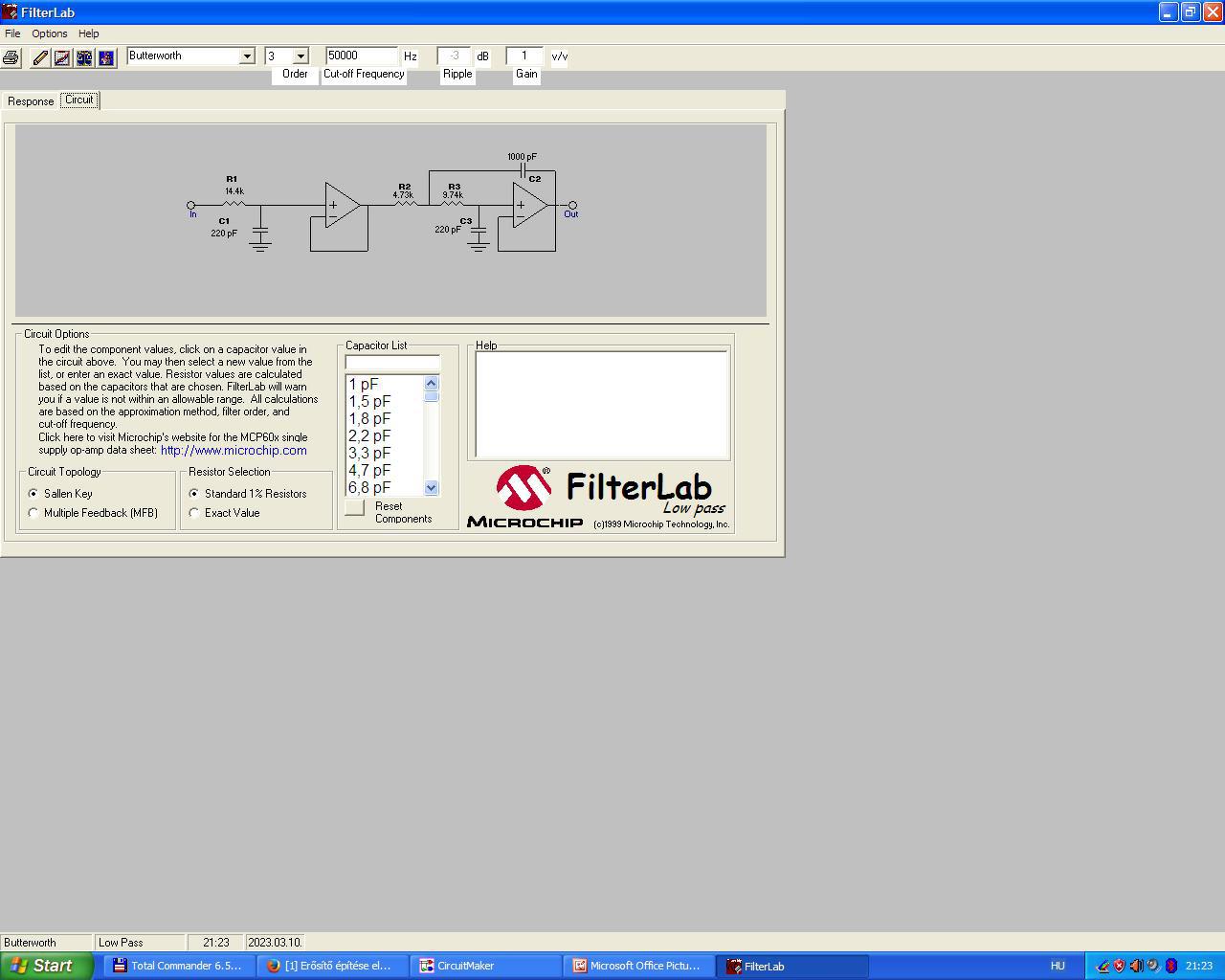
Task: Open the security shield tray icon
Action: [1119, 966]
